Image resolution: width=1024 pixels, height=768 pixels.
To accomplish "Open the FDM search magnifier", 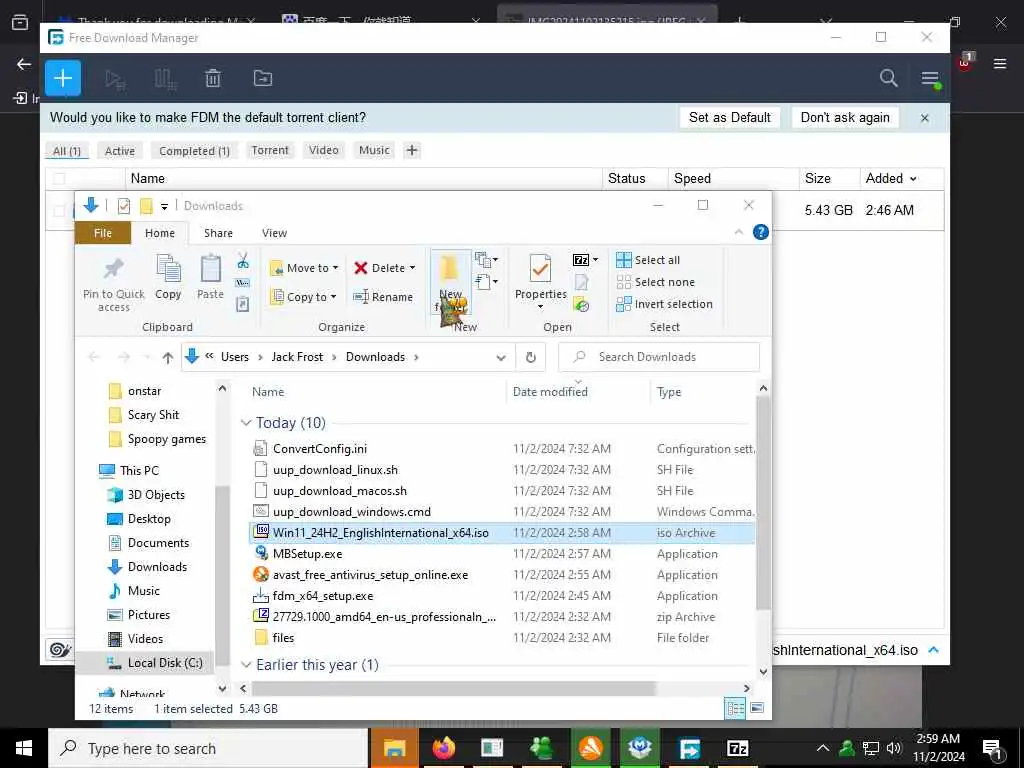I will click(888, 78).
